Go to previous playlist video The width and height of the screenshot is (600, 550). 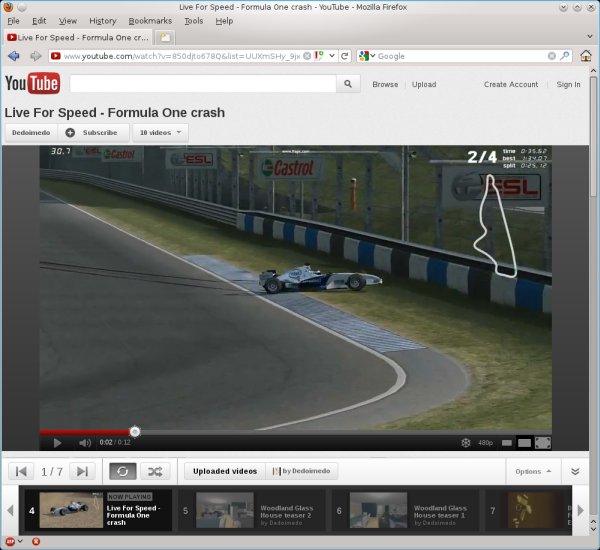[20, 471]
